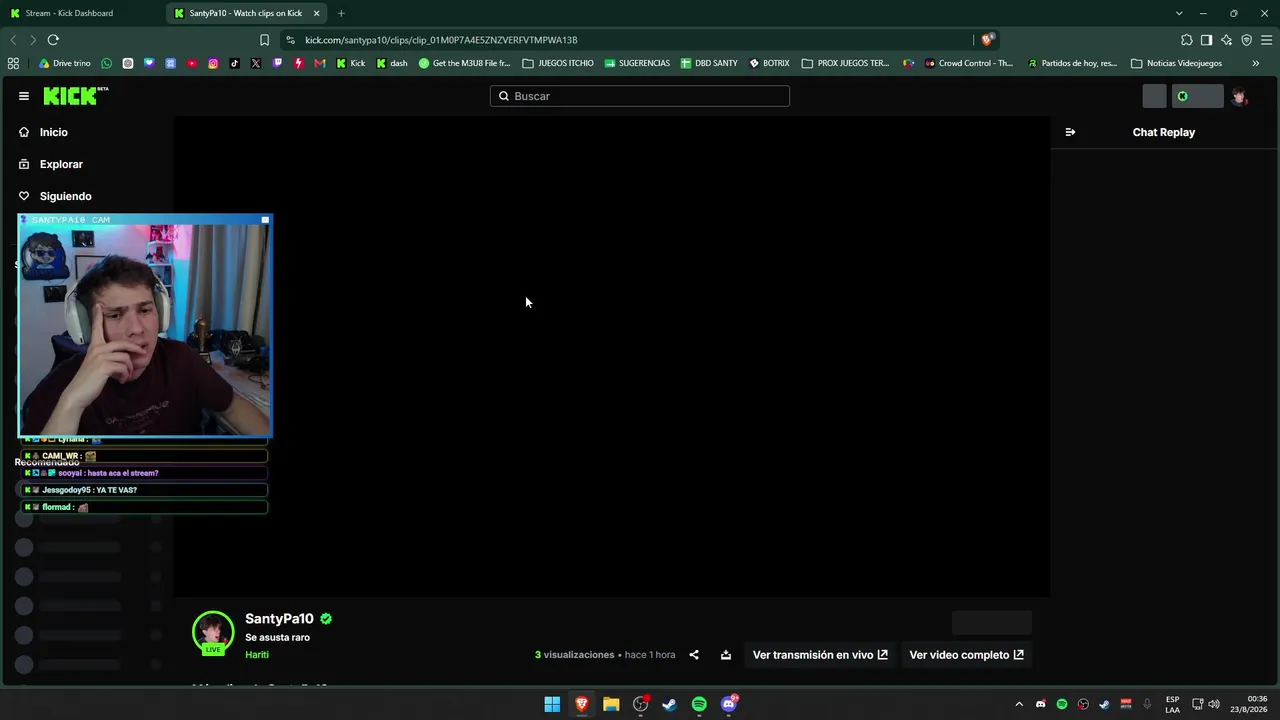Viewport: 1280px width, 720px height.
Task: Open the X (Twitter) bookmark icon
Action: coord(256,63)
